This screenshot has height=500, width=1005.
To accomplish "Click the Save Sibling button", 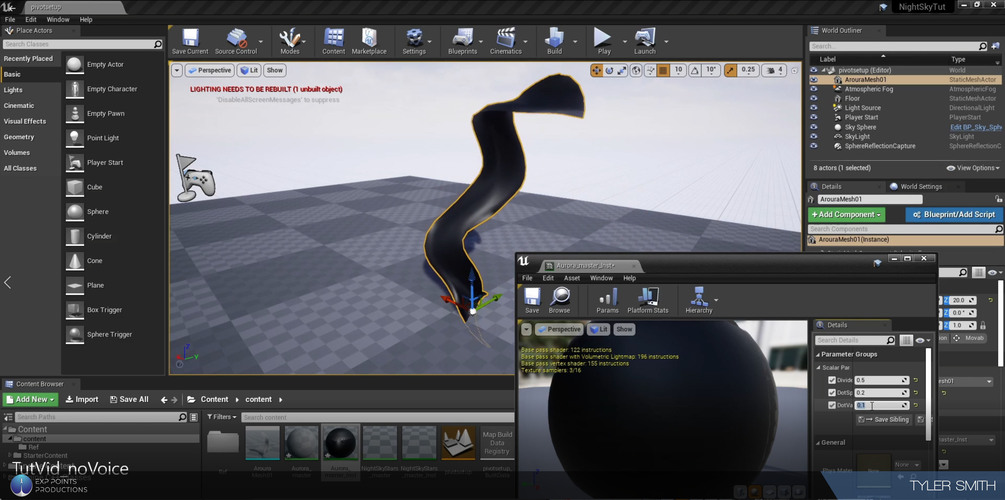I will (884, 419).
